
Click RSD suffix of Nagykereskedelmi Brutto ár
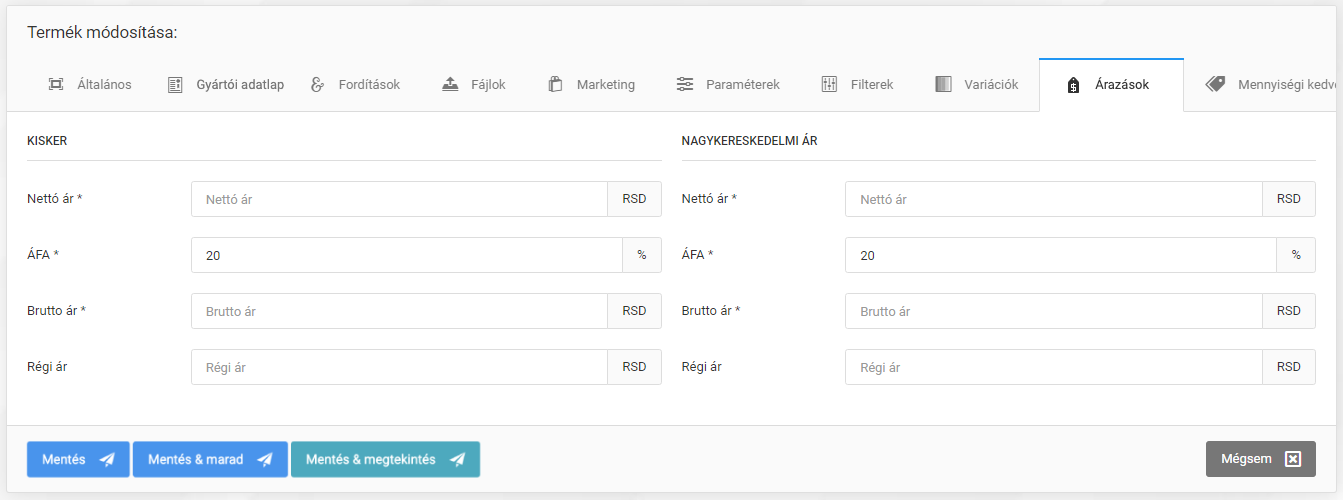click(x=1288, y=311)
